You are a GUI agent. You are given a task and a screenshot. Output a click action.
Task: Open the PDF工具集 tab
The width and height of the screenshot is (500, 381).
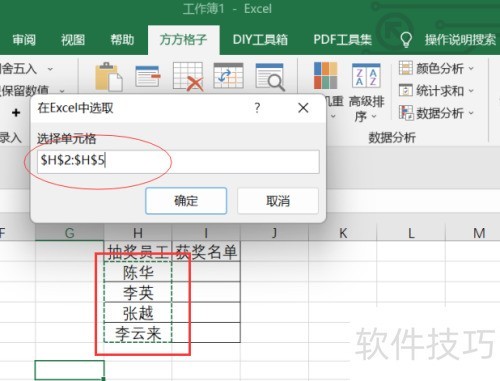[x=342, y=40]
